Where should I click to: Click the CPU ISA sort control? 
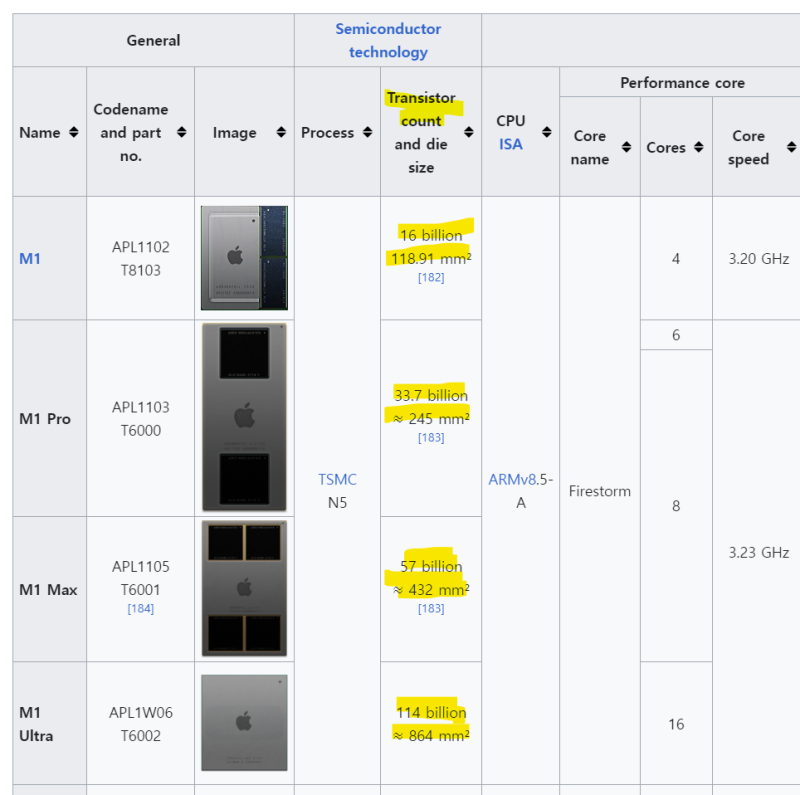tap(547, 132)
